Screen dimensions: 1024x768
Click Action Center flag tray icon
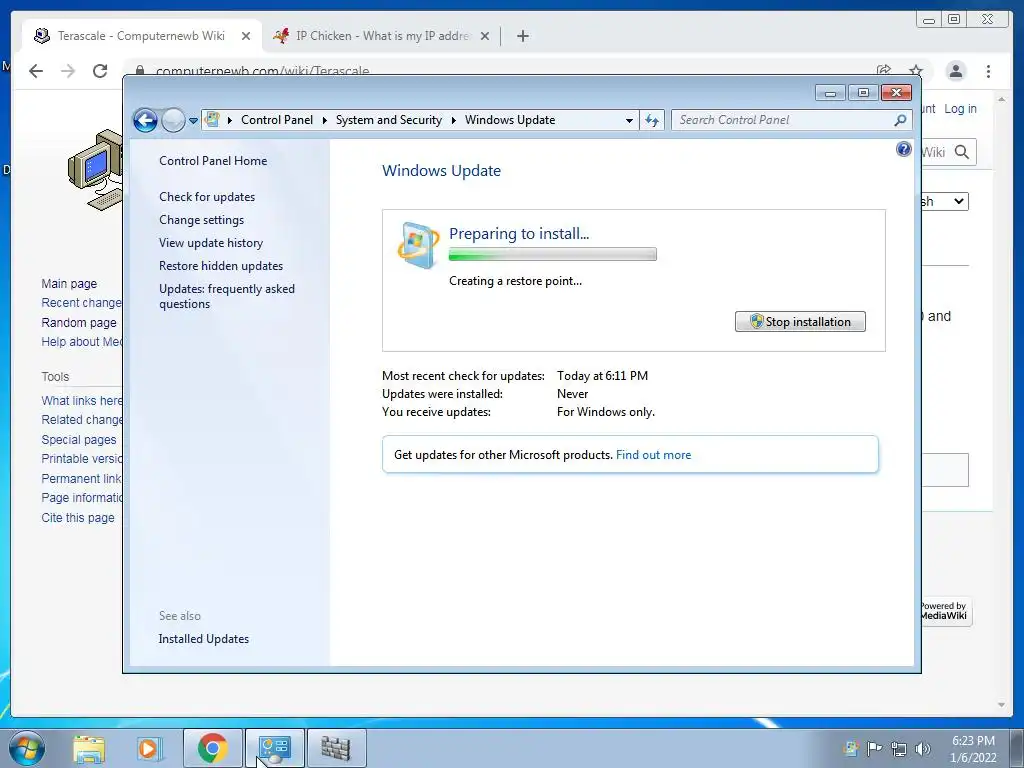click(874, 748)
